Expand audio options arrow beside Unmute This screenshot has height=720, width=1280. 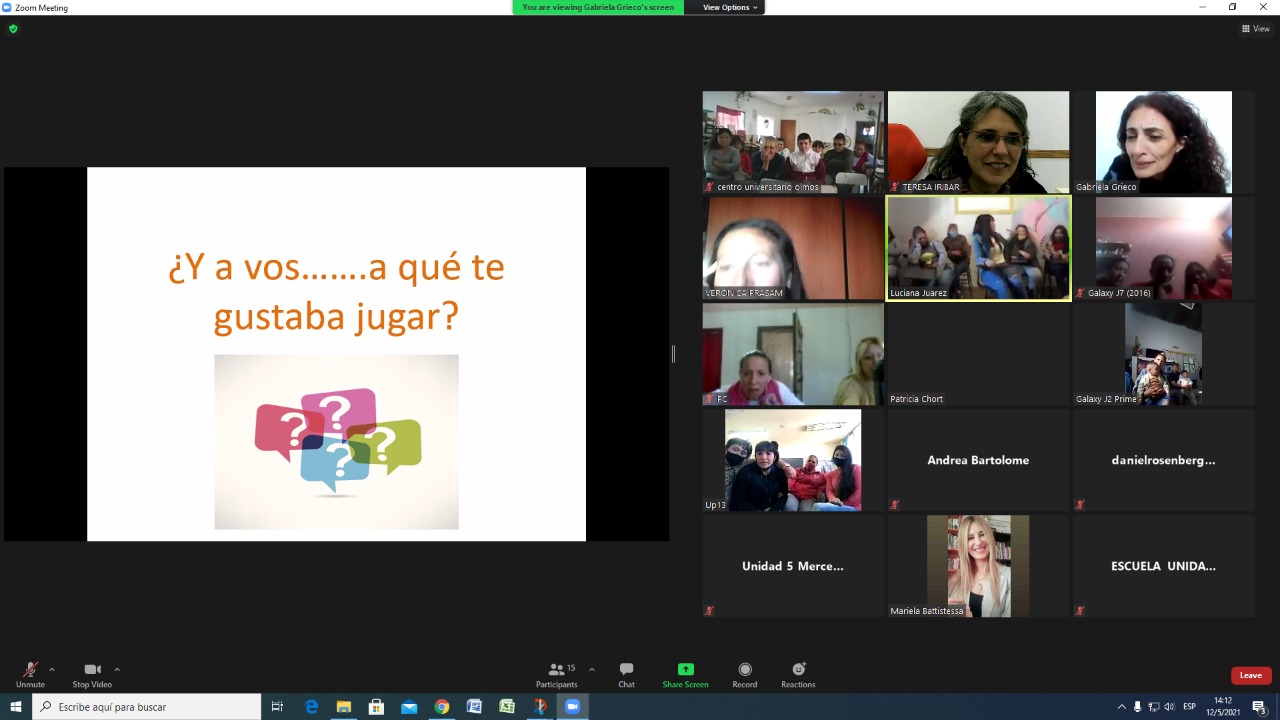[52, 670]
